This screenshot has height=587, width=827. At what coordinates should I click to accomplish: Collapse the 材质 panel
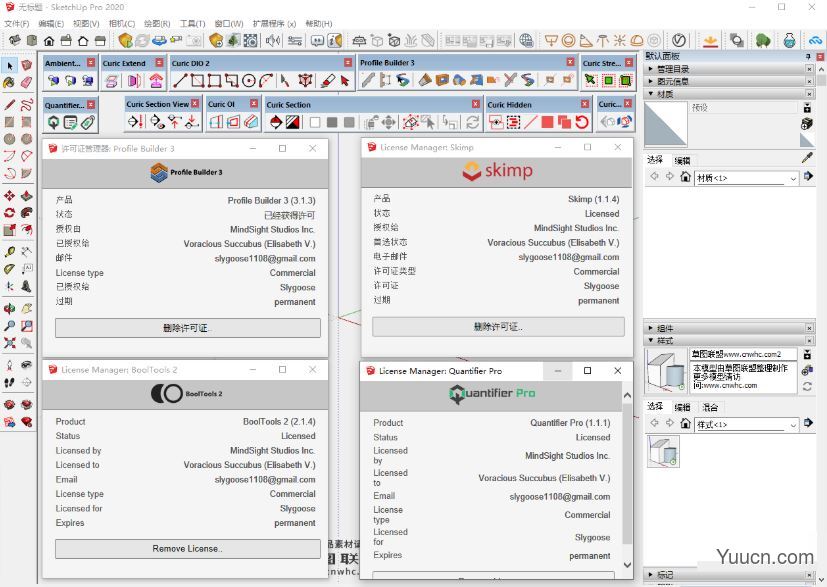[730, 94]
